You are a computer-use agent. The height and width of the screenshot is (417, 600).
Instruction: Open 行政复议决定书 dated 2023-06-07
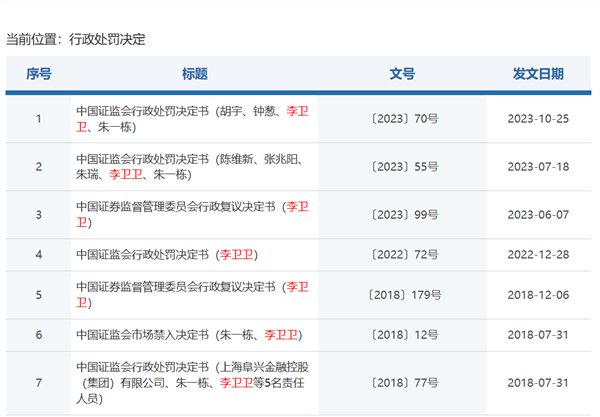pos(192,215)
